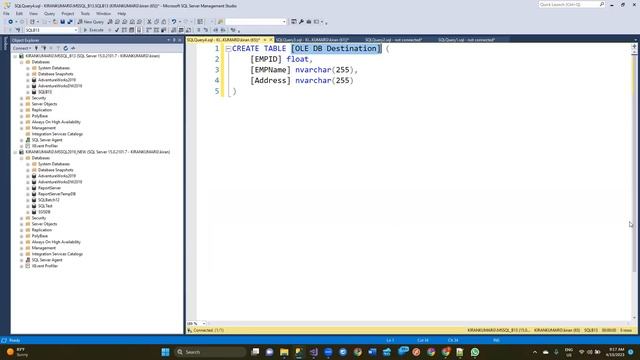The width and height of the screenshot is (640, 360).
Task: Click the Windows Start button
Action: pyautogui.click(x=165, y=352)
